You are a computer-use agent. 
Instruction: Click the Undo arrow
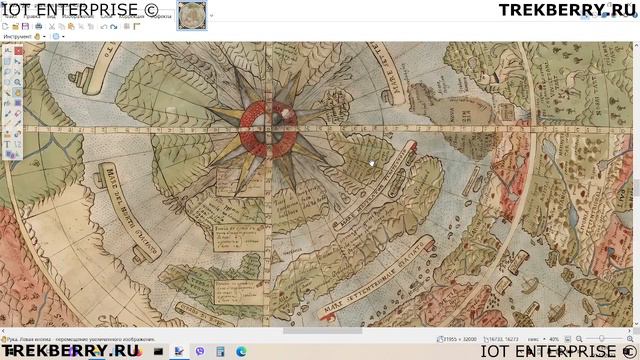104,27
